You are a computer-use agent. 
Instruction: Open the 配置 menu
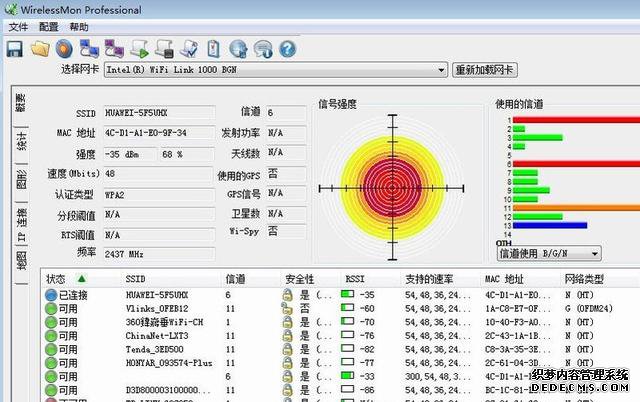tap(49, 27)
